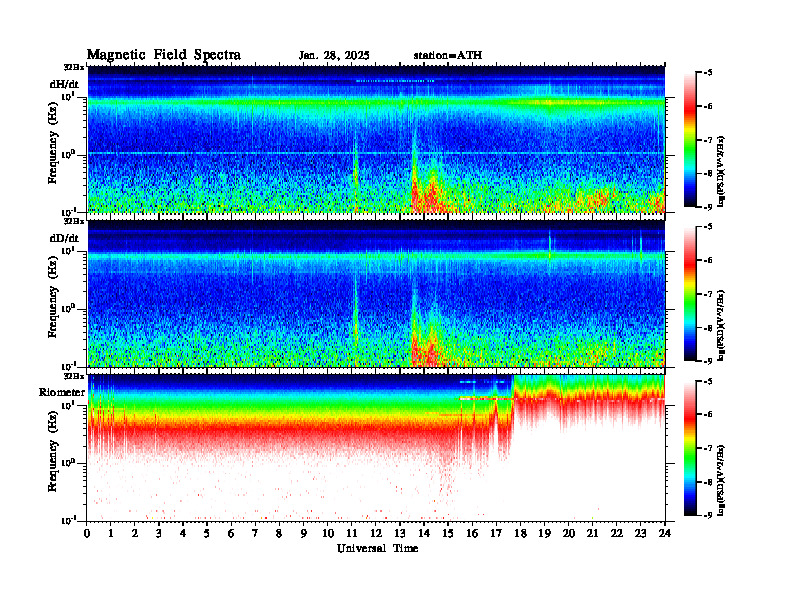Click hour 6 tick label on time axis

click(x=231, y=534)
